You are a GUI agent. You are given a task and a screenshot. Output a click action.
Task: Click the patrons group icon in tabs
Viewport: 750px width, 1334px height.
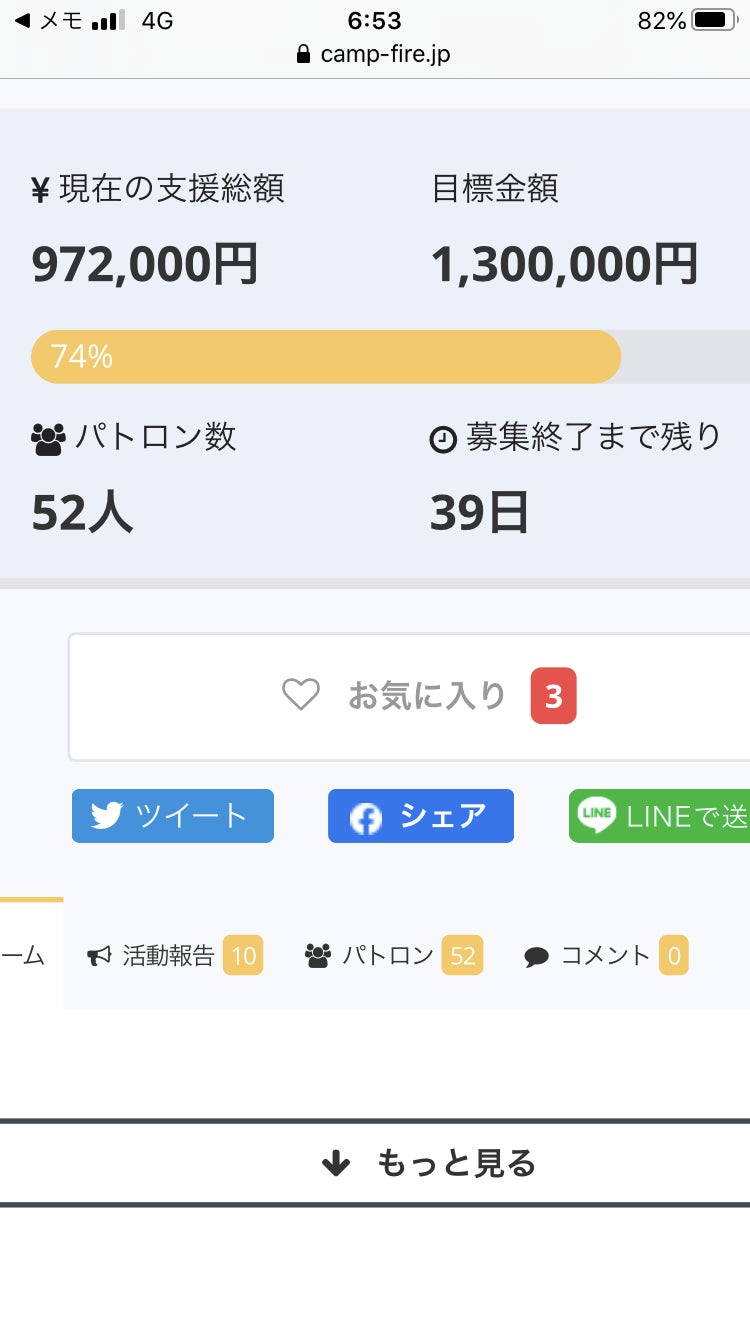(x=318, y=956)
